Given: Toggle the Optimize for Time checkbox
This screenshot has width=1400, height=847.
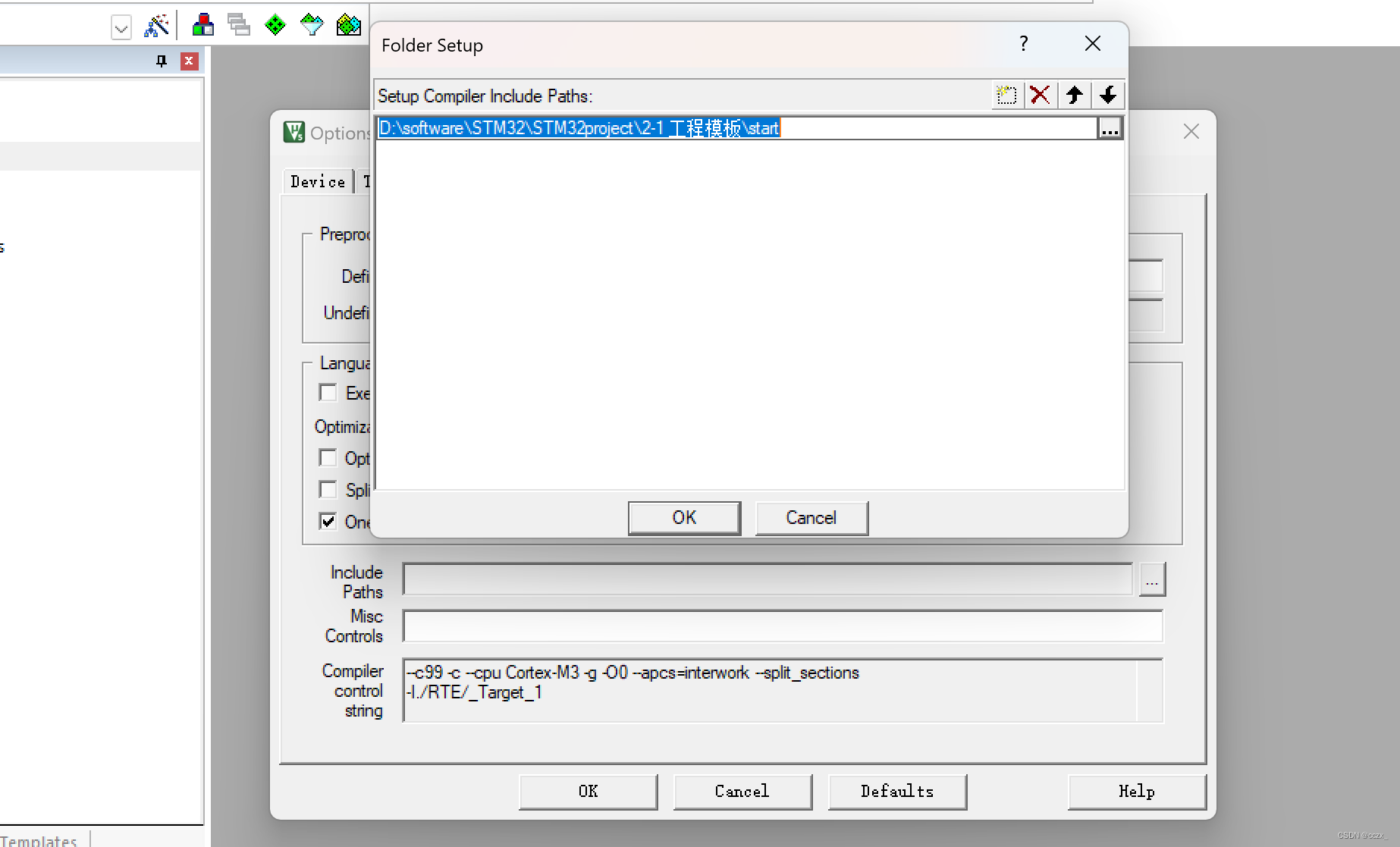Looking at the screenshot, I should pos(328,458).
